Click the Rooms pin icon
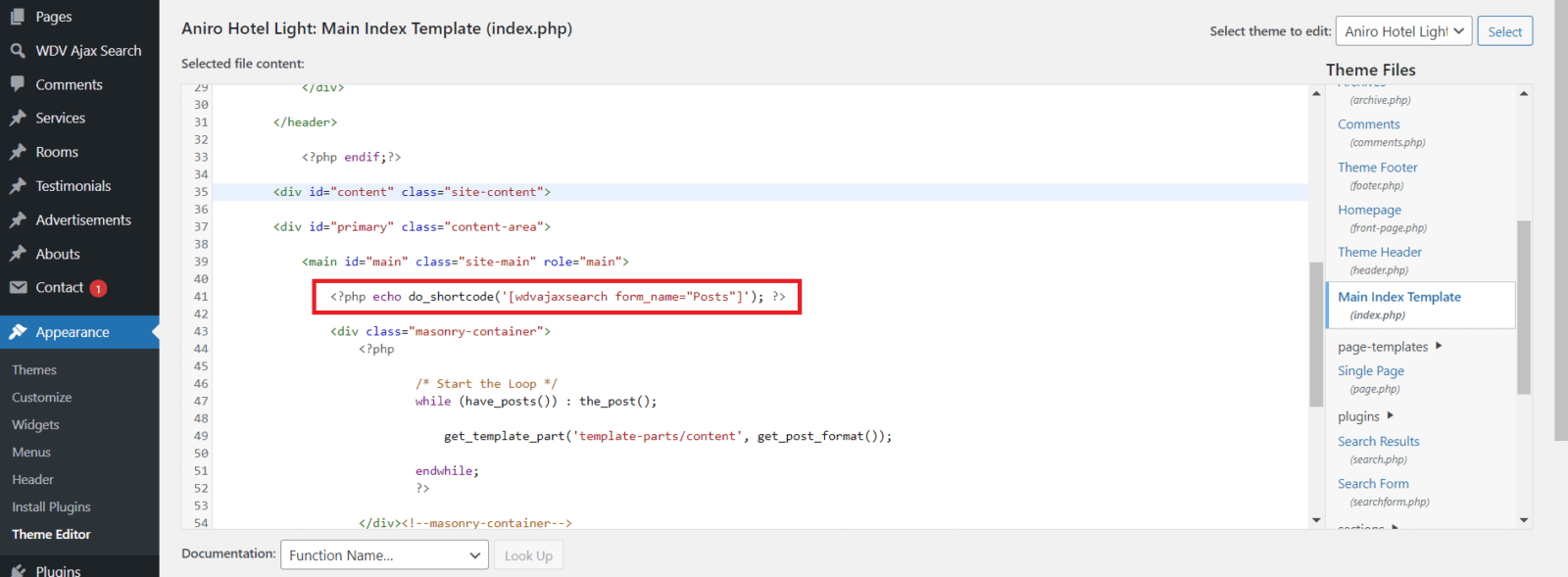The width and height of the screenshot is (1568, 577). [18, 152]
